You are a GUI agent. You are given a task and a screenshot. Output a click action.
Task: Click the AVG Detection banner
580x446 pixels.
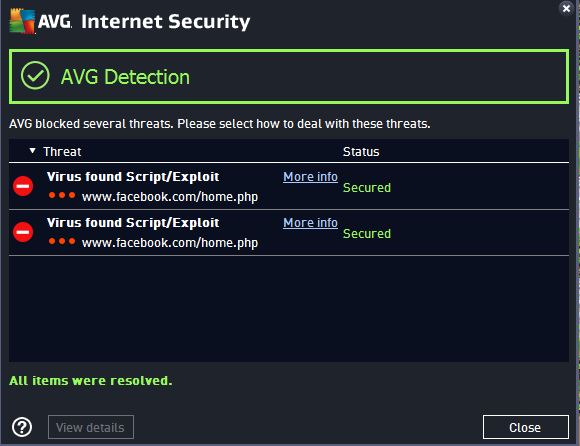pos(289,77)
